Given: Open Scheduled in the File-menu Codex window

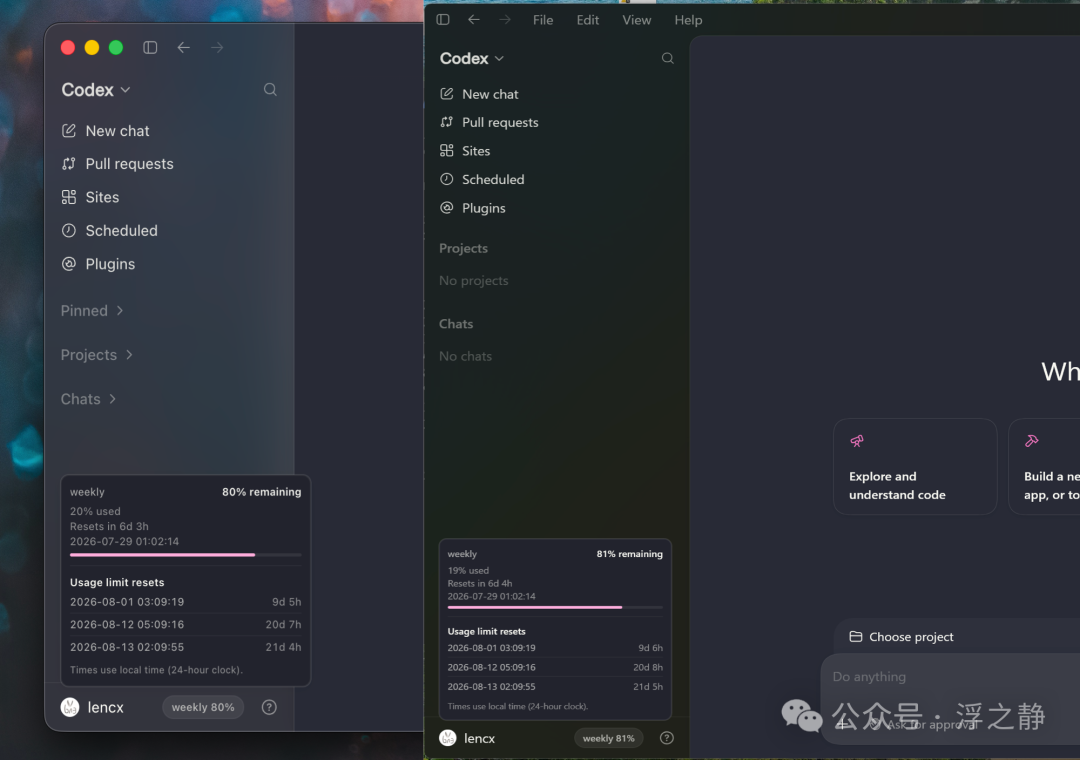Looking at the screenshot, I should [482, 179].
